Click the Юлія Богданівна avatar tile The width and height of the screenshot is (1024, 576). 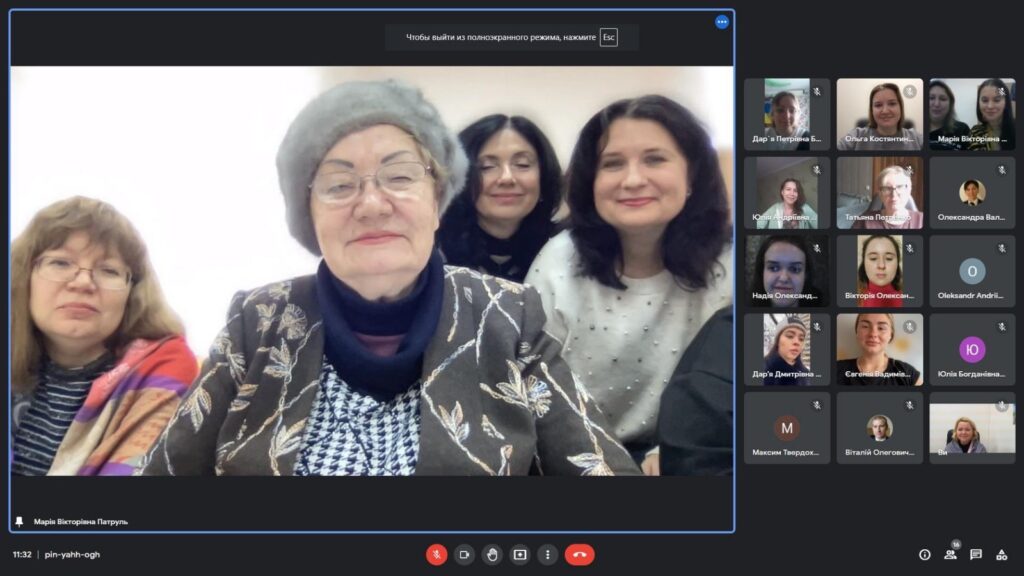(972, 350)
